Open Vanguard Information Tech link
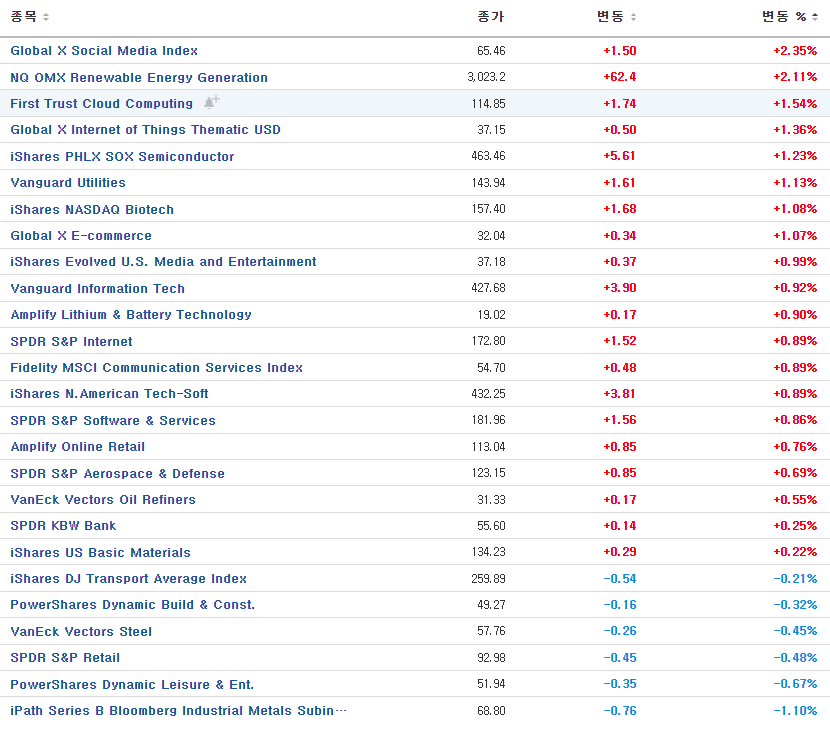 tap(98, 289)
